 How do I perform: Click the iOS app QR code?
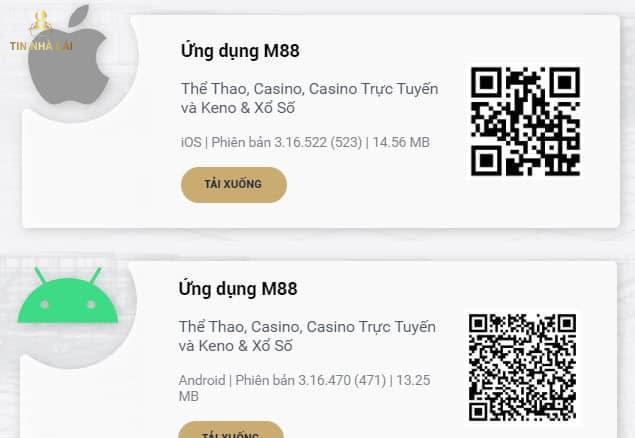tap(525, 121)
